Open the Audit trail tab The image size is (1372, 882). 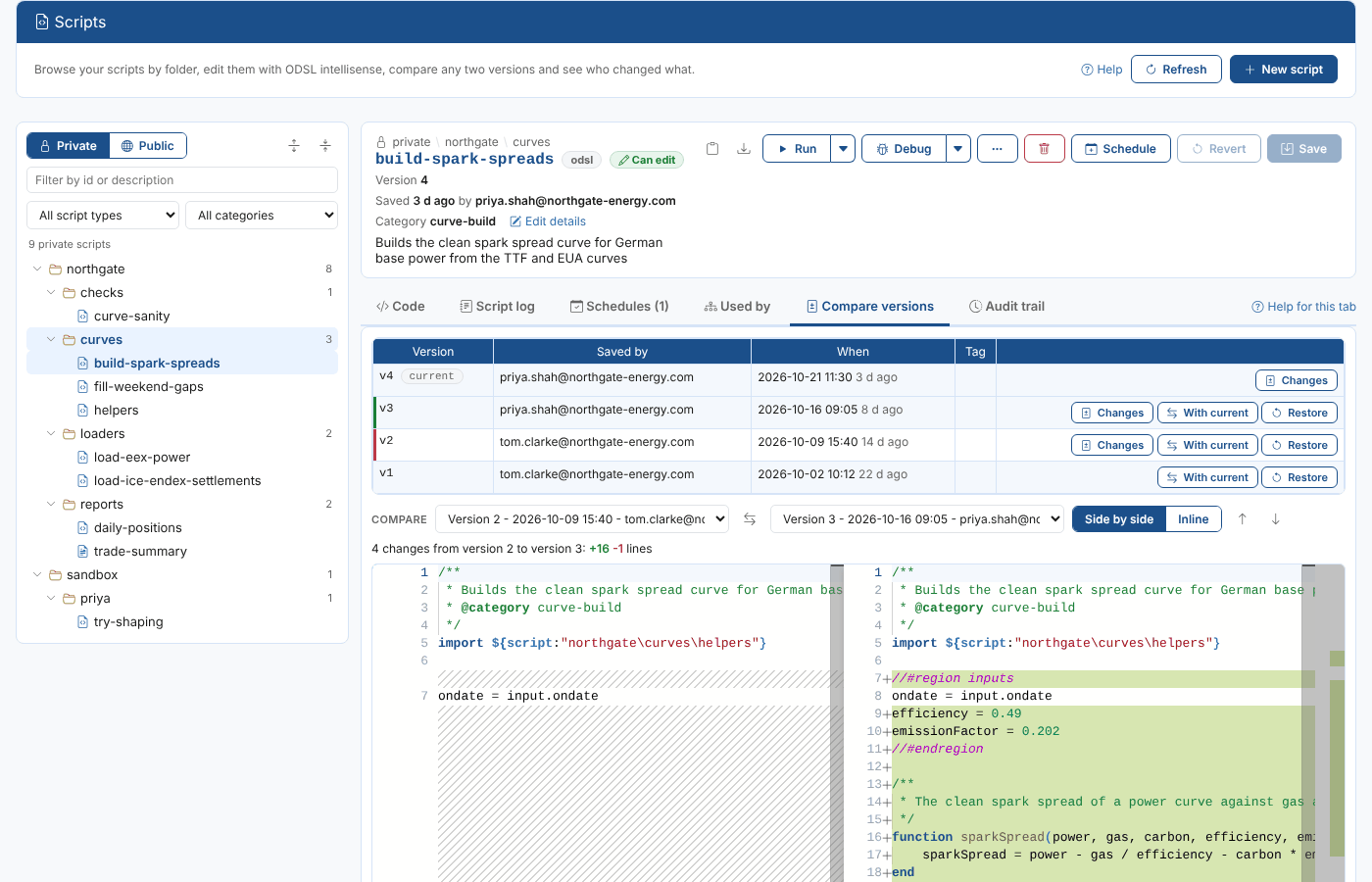1006,307
